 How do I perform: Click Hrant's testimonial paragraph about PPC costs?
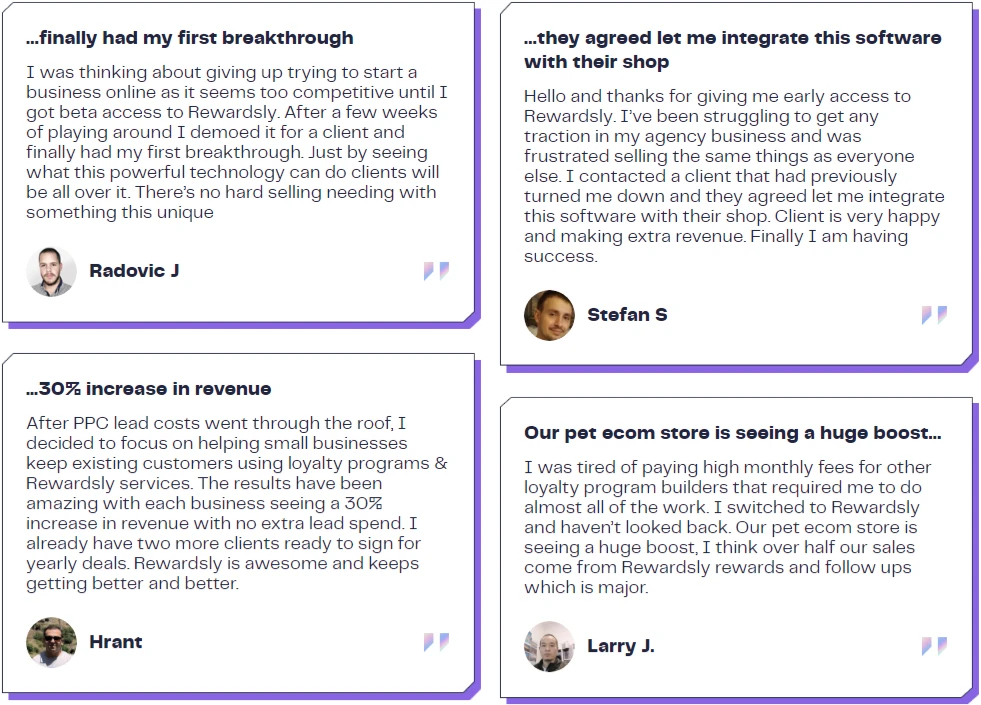point(236,503)
